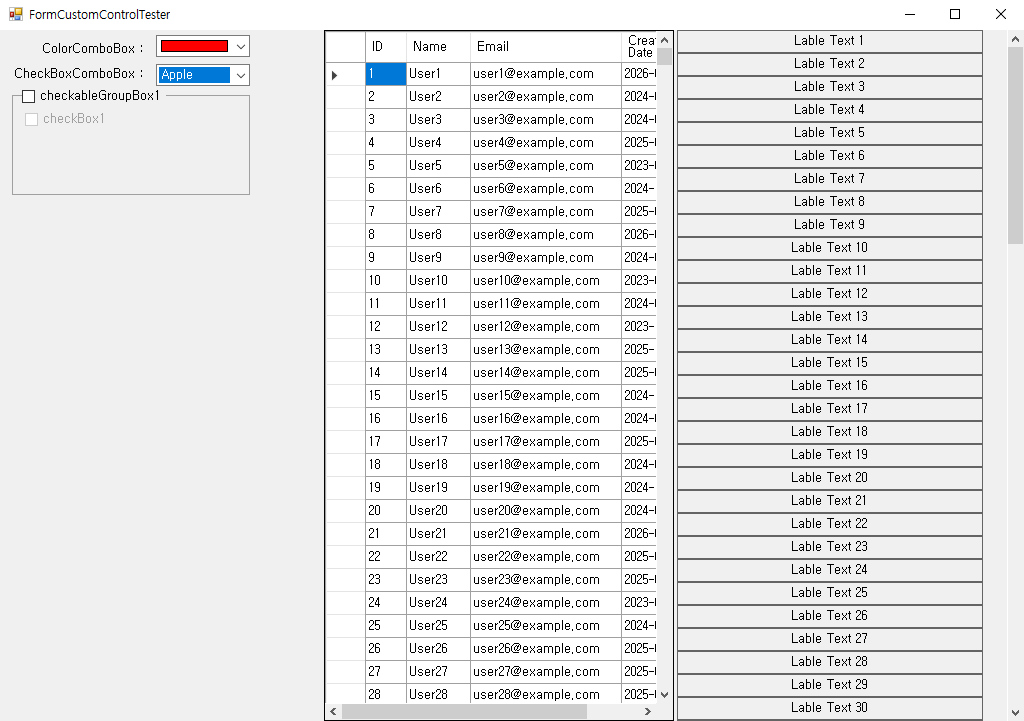The image size is (1024, 721).
Task: Click the Name cell User26
Action: (x=438, y=649)
